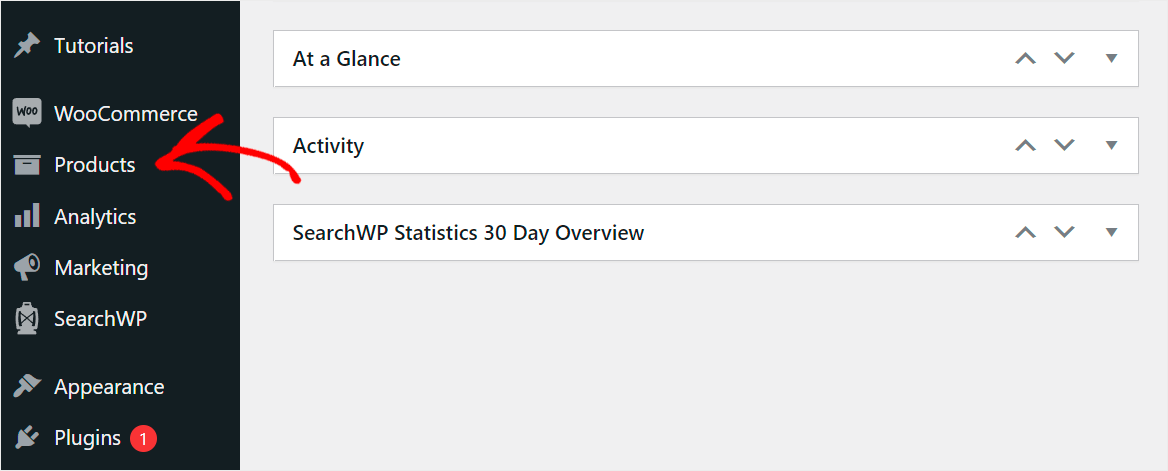The height and width of the screenshot is (471, 1168).
Task: Click the Appearance paintbrush icon
Action: pyautogui.click(x=27, y=388)
